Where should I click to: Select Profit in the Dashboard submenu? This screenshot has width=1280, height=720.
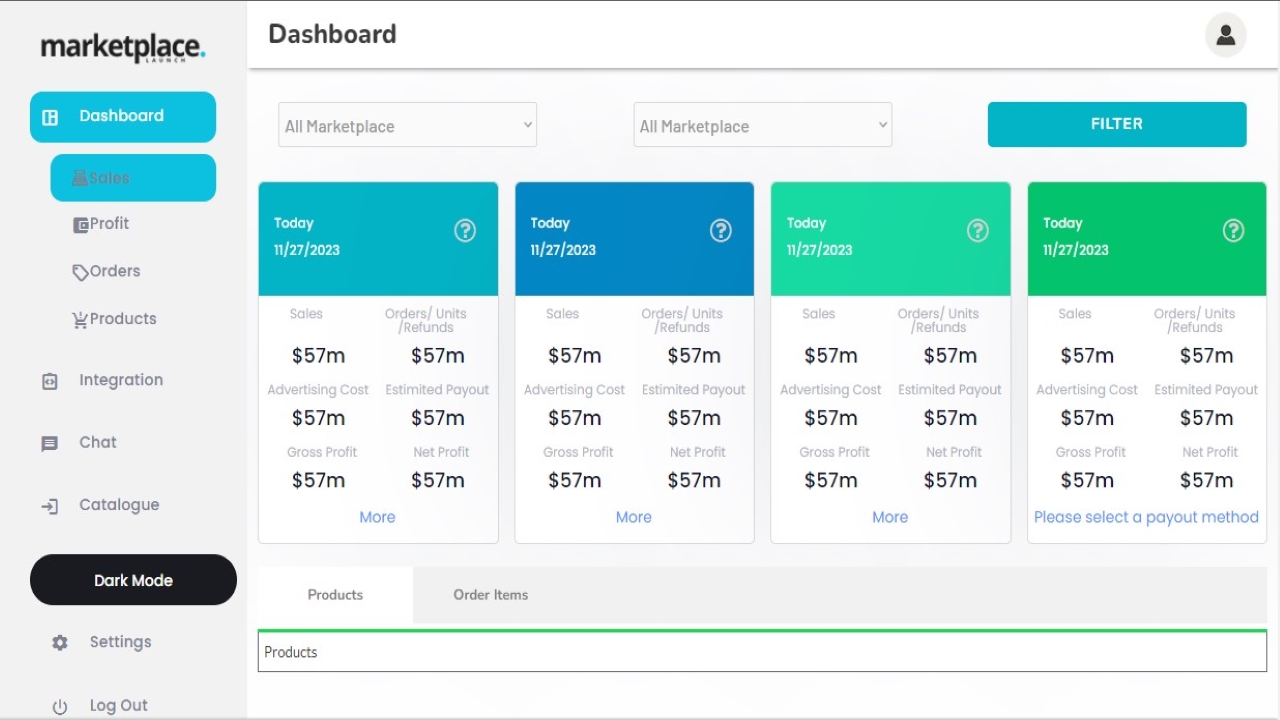tap(109, 224)
